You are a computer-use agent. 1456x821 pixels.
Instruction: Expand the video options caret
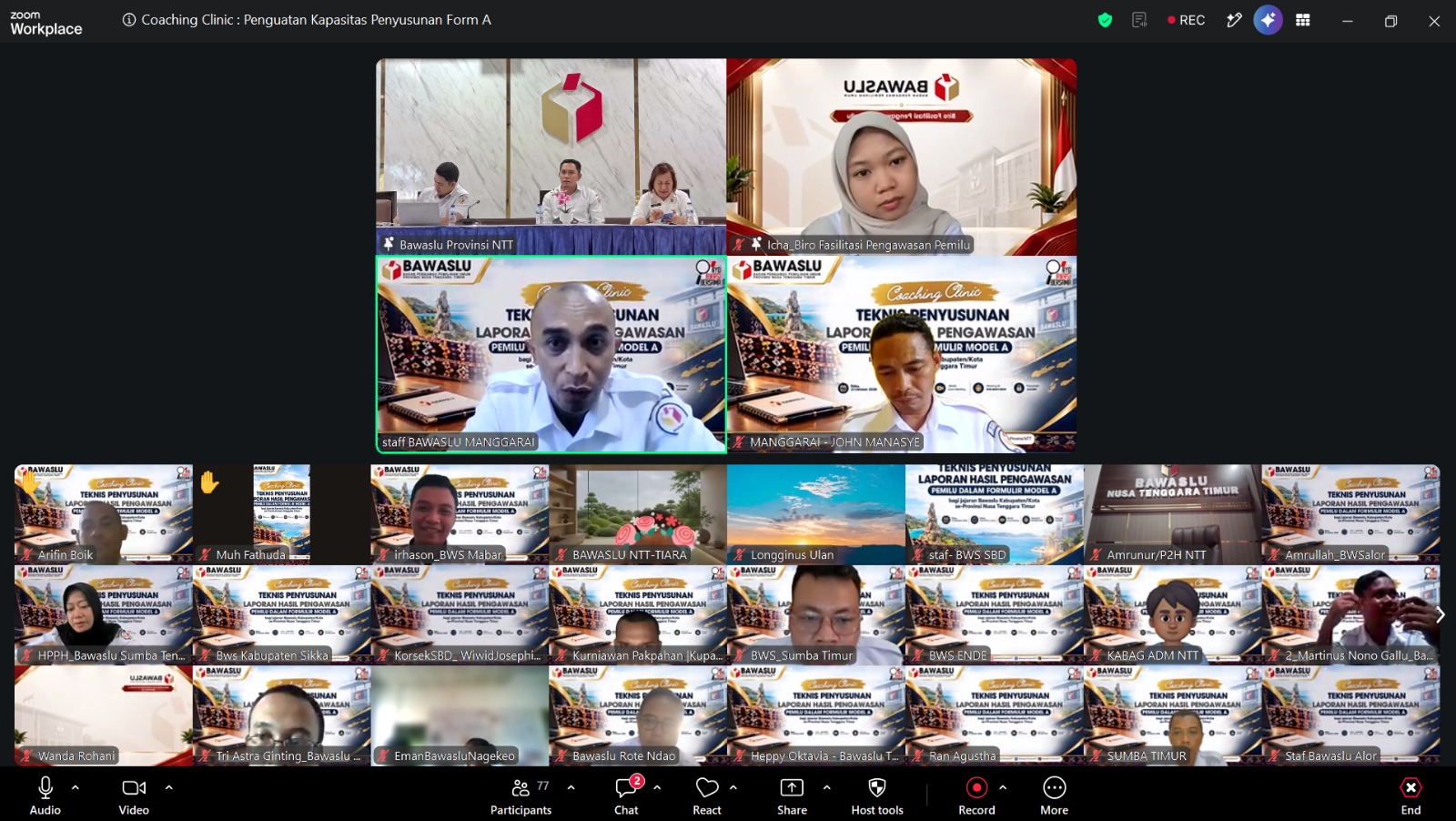168,787
